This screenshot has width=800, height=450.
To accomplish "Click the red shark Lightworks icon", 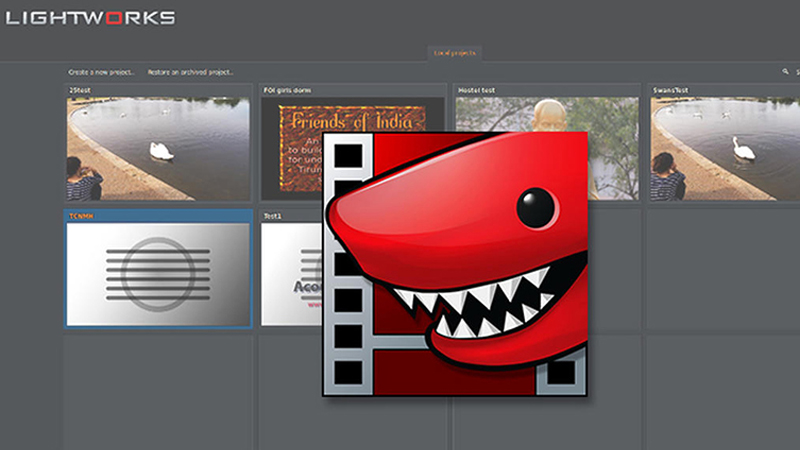I will pos(455,265).
